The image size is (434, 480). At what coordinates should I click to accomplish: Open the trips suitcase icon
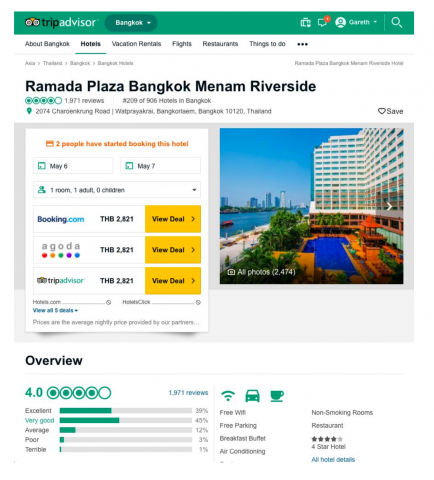pyautogui.click(x=305, y=22)
